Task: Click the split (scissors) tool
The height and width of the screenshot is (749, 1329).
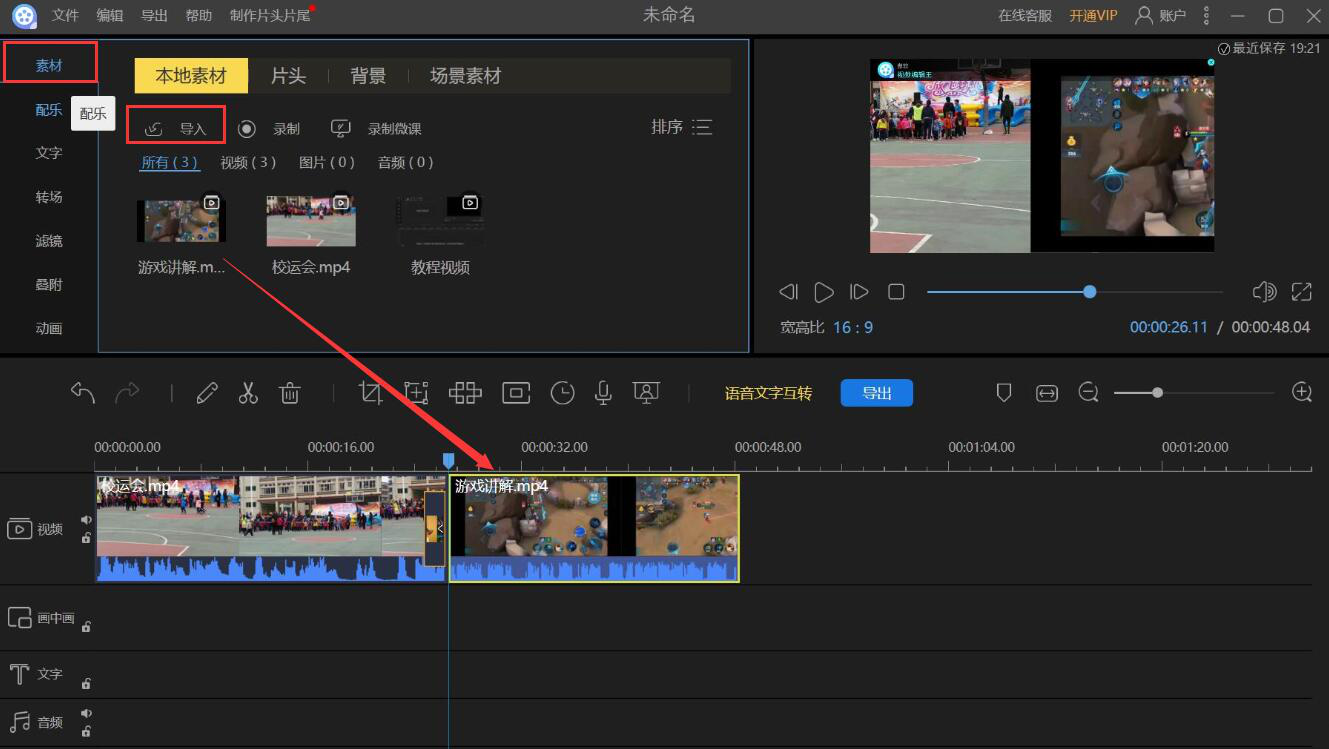Action: click(248, 393)
